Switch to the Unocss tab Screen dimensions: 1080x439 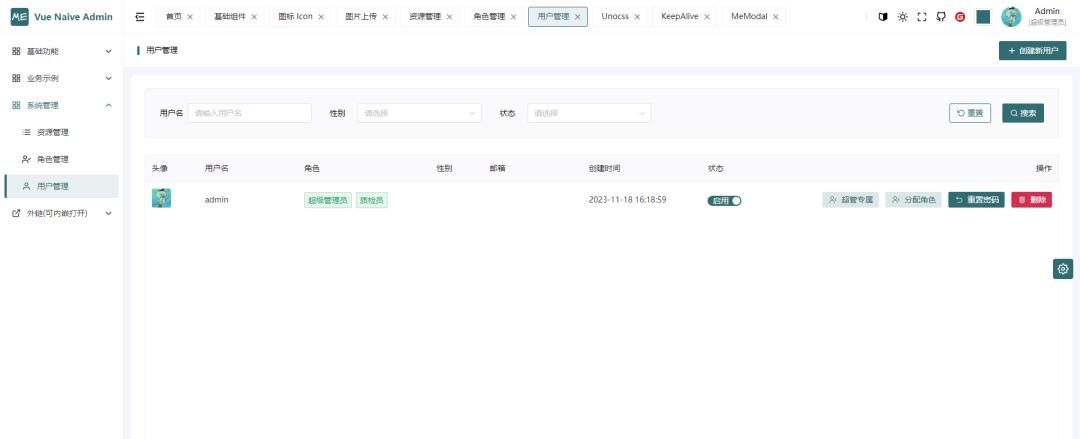click(620, 17)
